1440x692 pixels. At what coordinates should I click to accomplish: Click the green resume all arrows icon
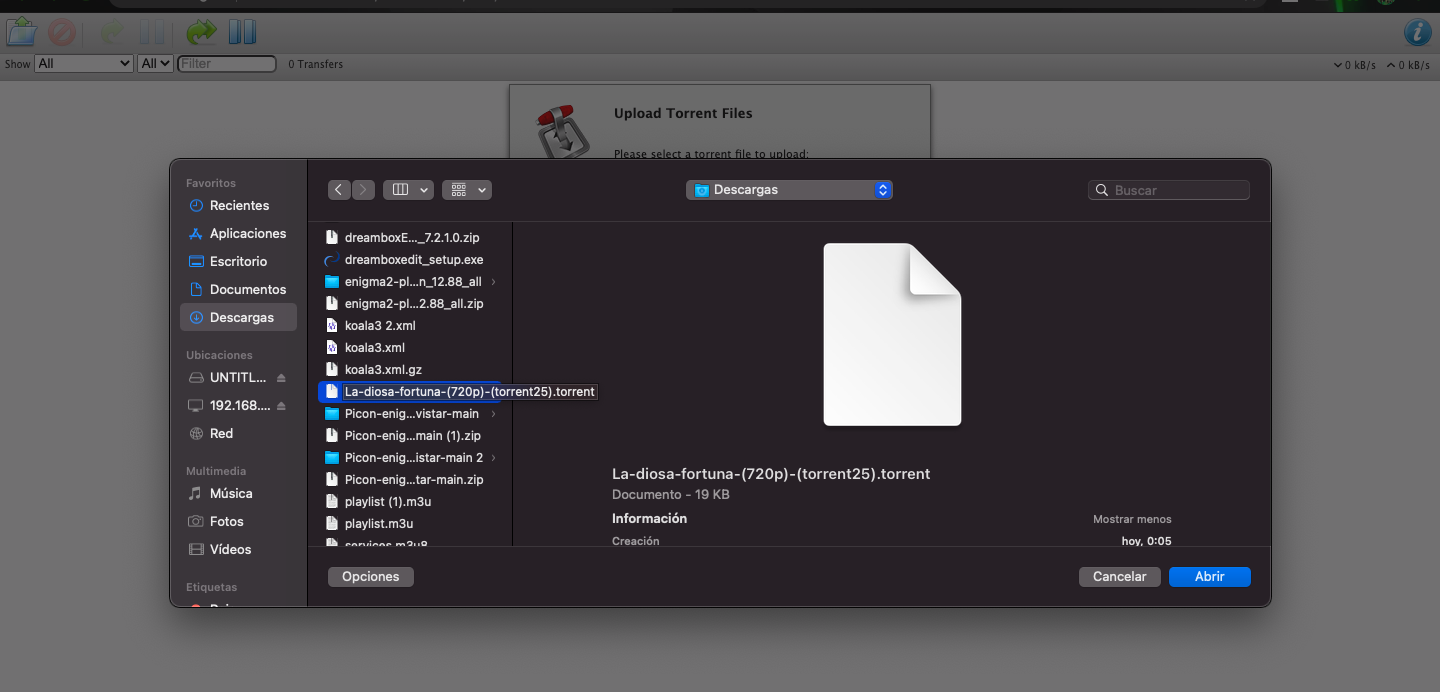click(201, 32)
